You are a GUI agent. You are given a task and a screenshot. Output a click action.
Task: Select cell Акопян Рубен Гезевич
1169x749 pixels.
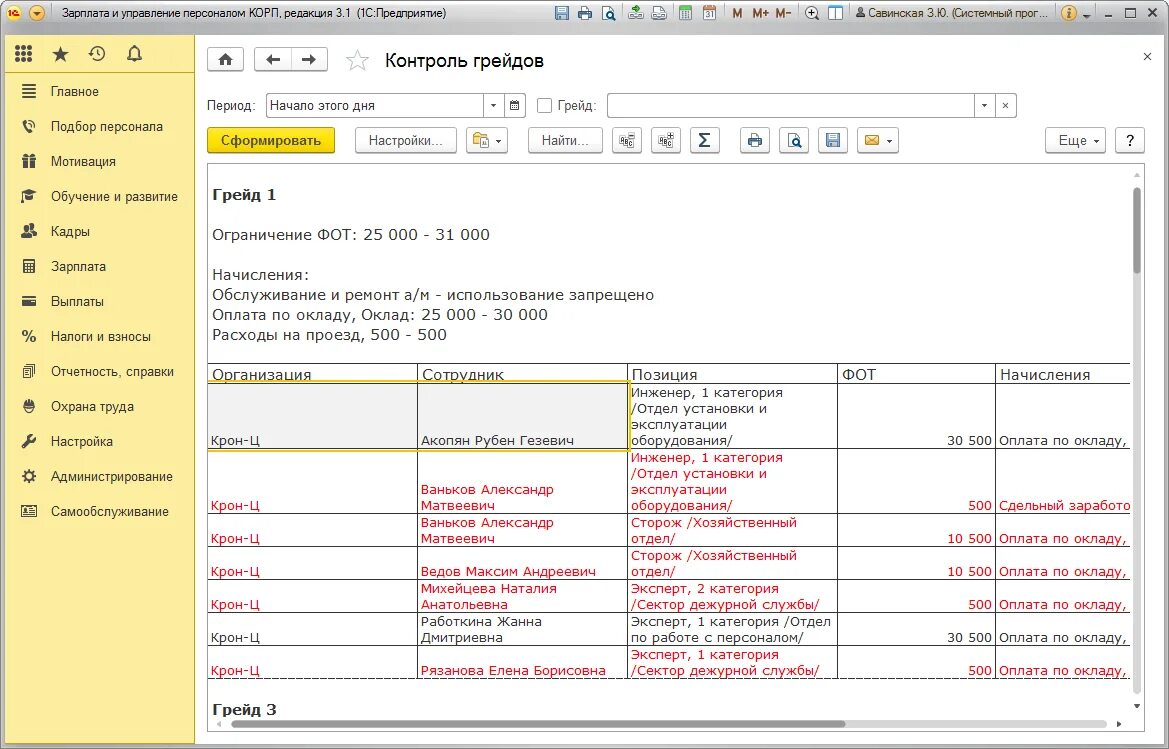pyautogui.click(x=522, y=416)
